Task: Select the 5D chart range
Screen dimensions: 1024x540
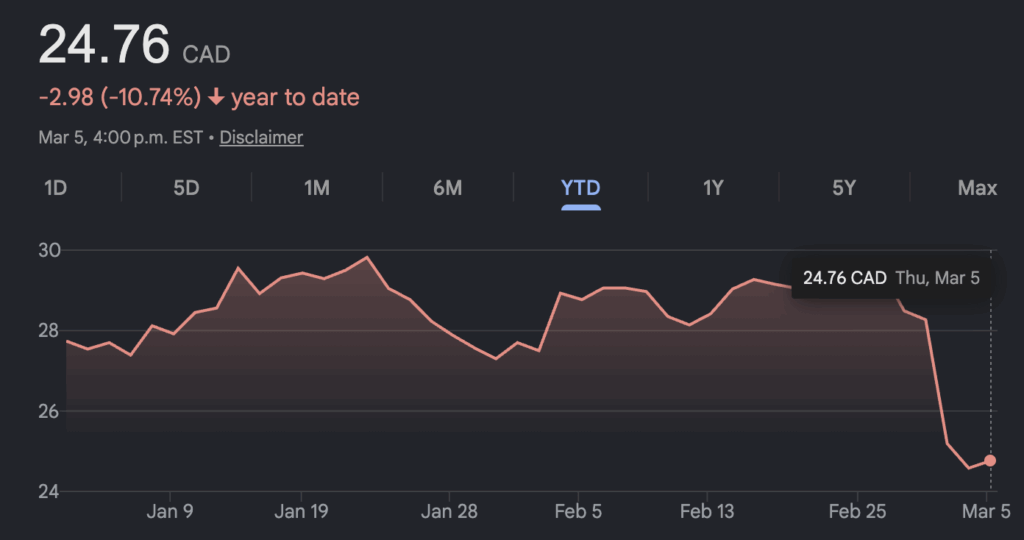Action: click(186, 188)
